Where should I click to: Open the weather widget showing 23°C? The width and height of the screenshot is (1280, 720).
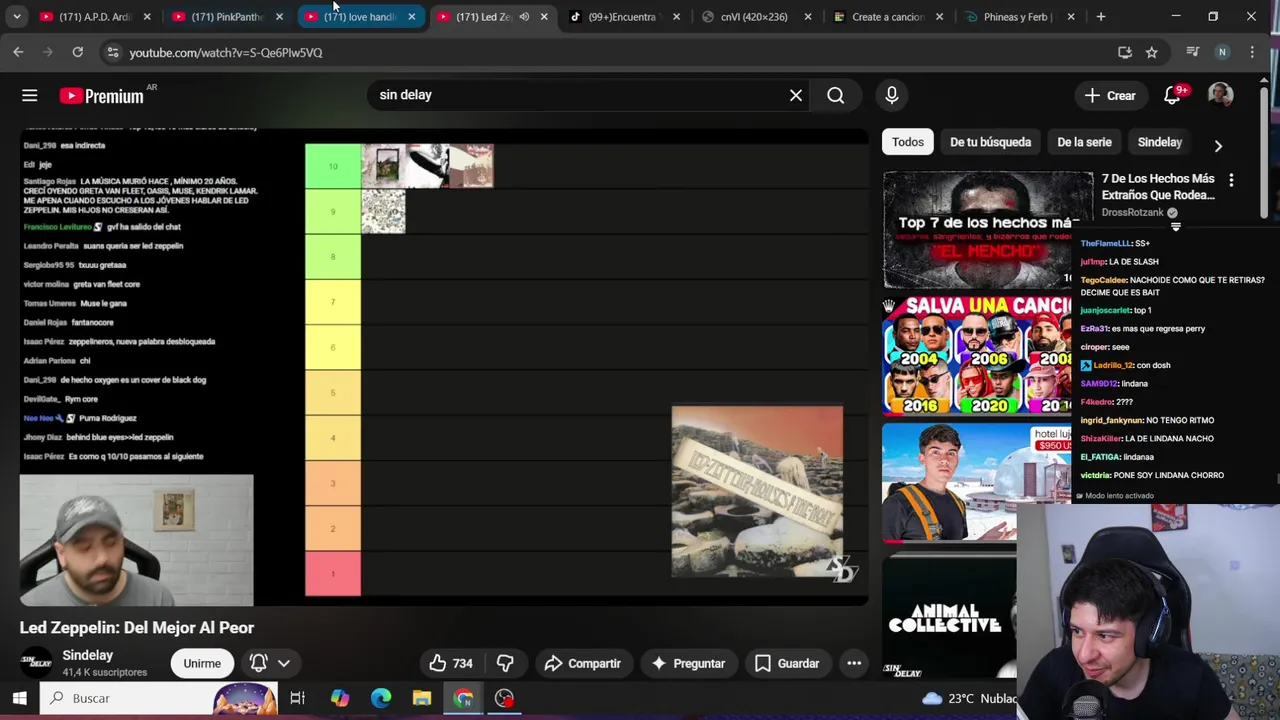[x=968, y=698]
